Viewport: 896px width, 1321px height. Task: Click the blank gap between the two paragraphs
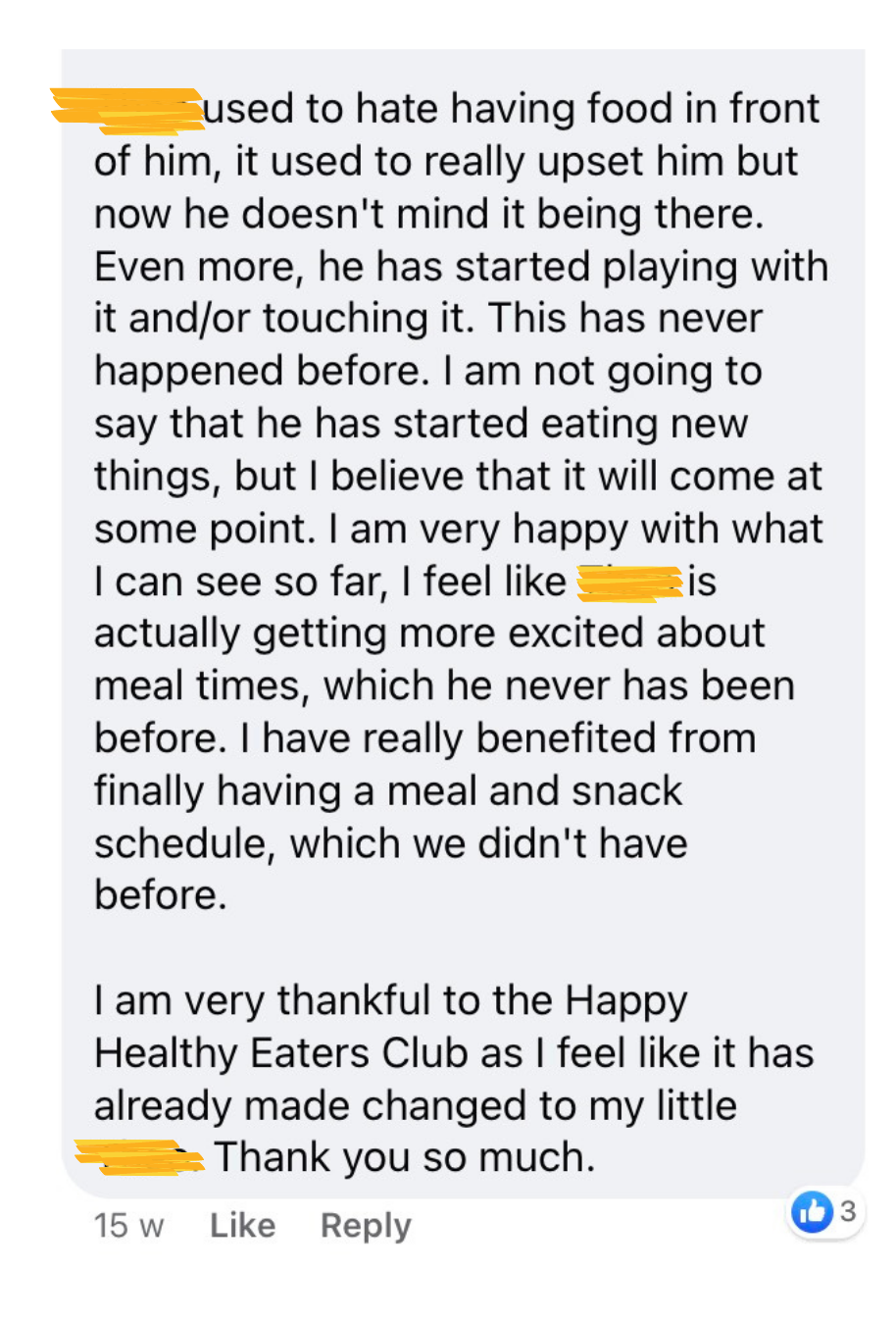click(461, 947)
